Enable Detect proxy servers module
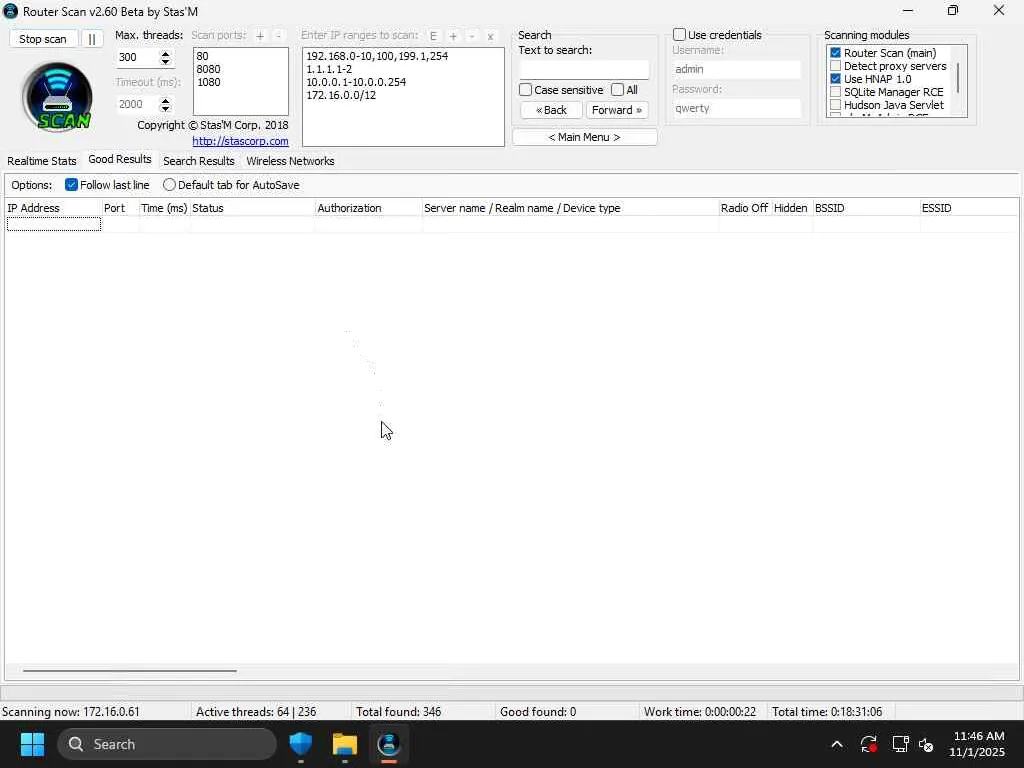 (835, 66)
